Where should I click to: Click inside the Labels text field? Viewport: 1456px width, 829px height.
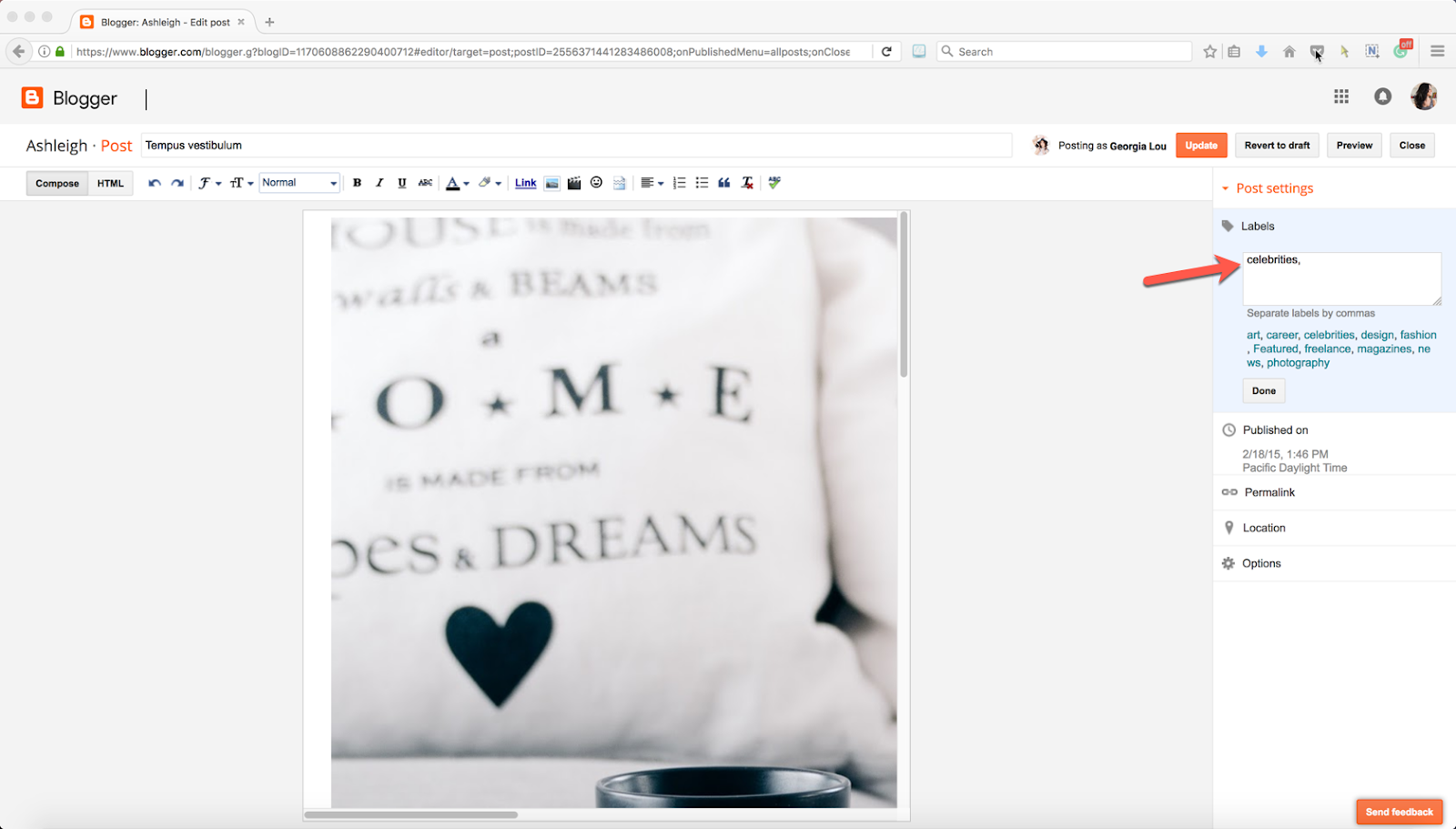pyautogui.click(x=1340, y=278)
